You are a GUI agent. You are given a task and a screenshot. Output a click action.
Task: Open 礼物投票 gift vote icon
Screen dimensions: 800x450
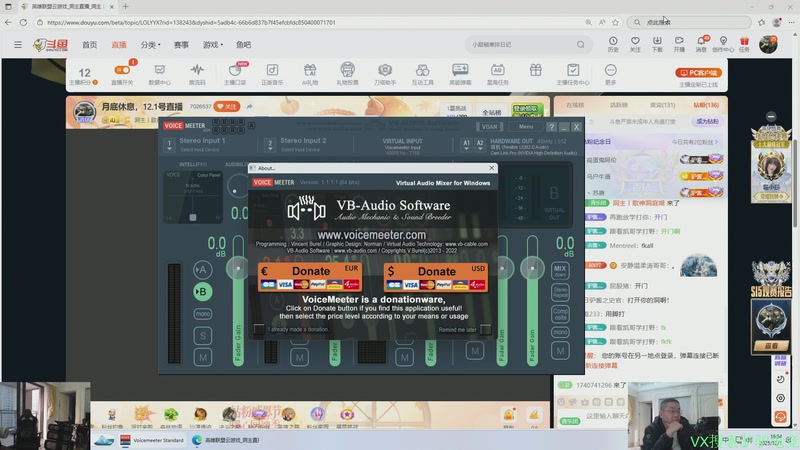347,74
